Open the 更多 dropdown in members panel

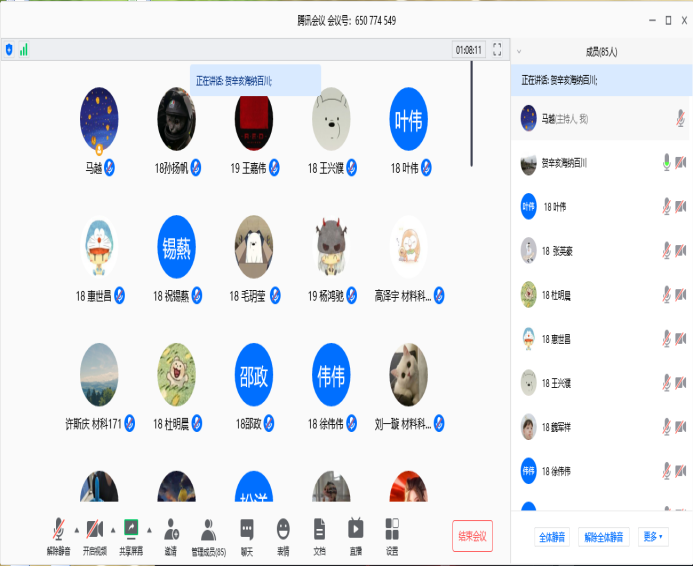(652, 537)
